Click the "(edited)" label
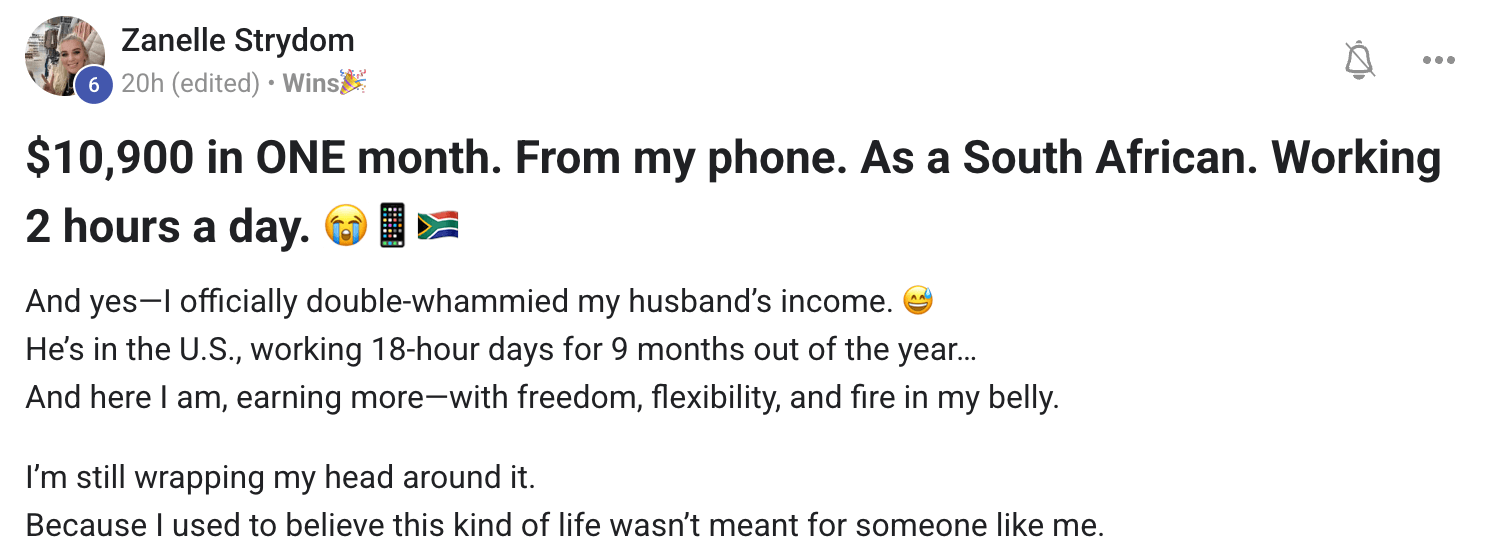The width and height of the screenshot is (1496, 556). tap(216, 83)
